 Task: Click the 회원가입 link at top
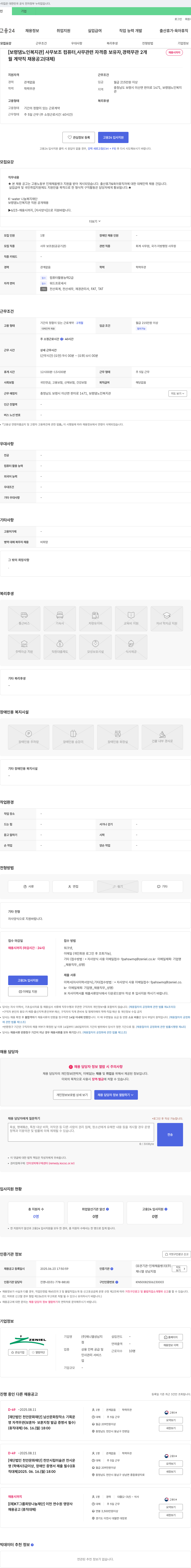pos(188,19)
